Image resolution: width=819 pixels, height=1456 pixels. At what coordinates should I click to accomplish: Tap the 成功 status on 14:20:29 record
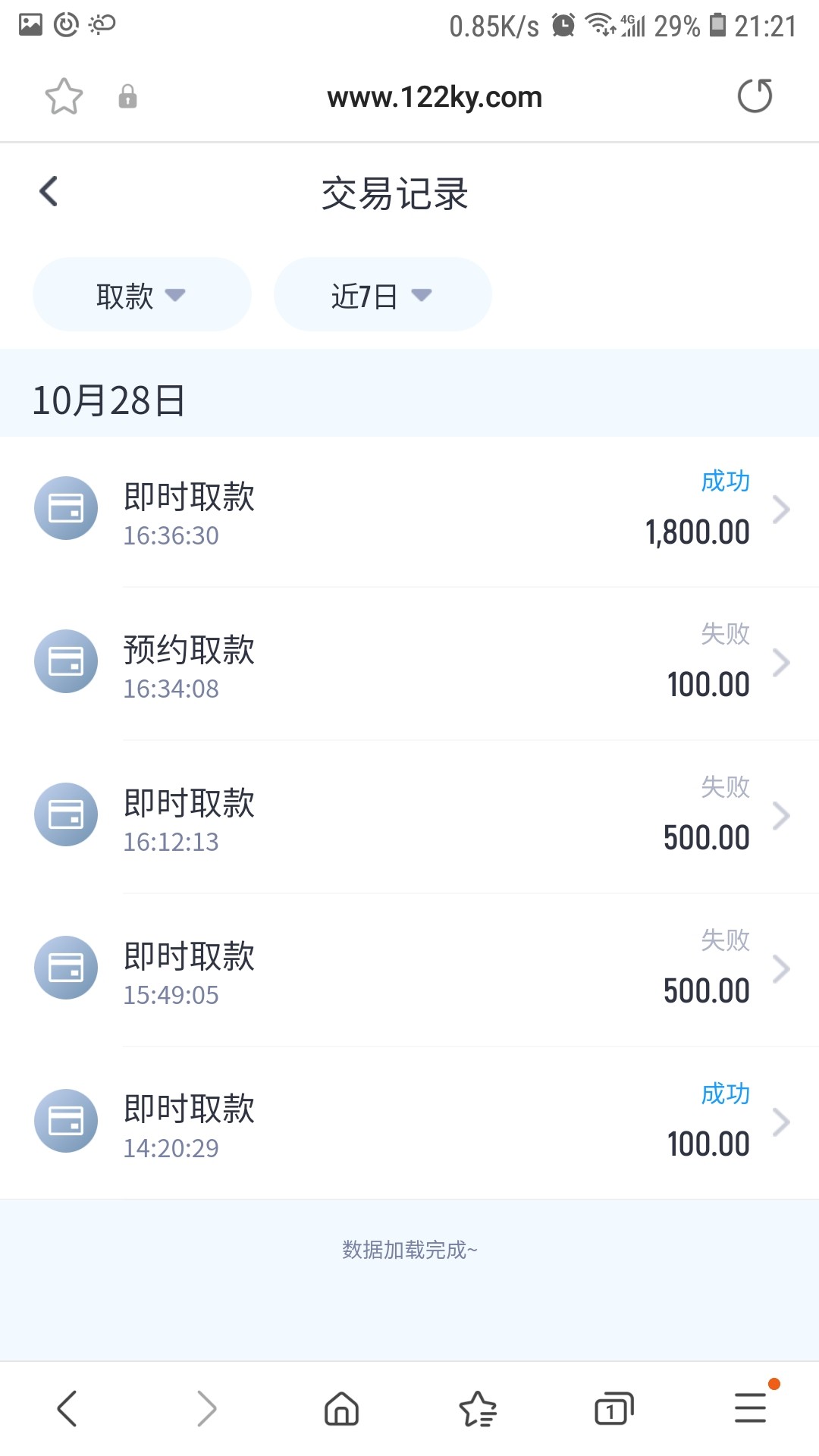tap(725, 1094)
